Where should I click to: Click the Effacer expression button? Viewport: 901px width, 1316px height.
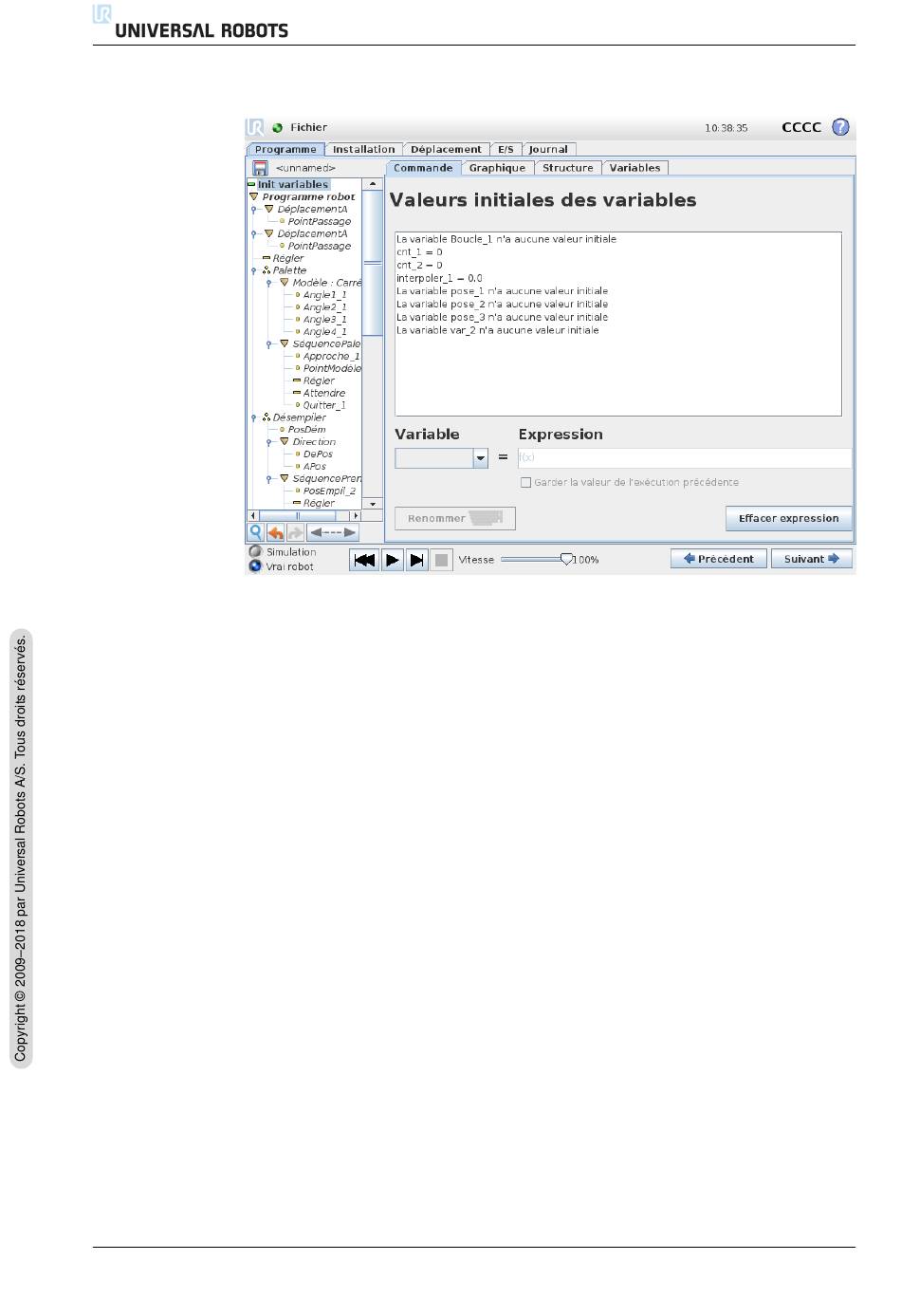pos(788,519)
